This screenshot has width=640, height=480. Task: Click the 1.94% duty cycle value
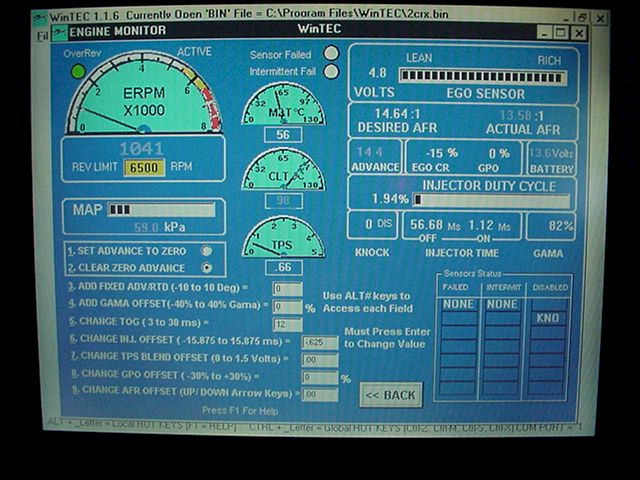click(390, 199)
